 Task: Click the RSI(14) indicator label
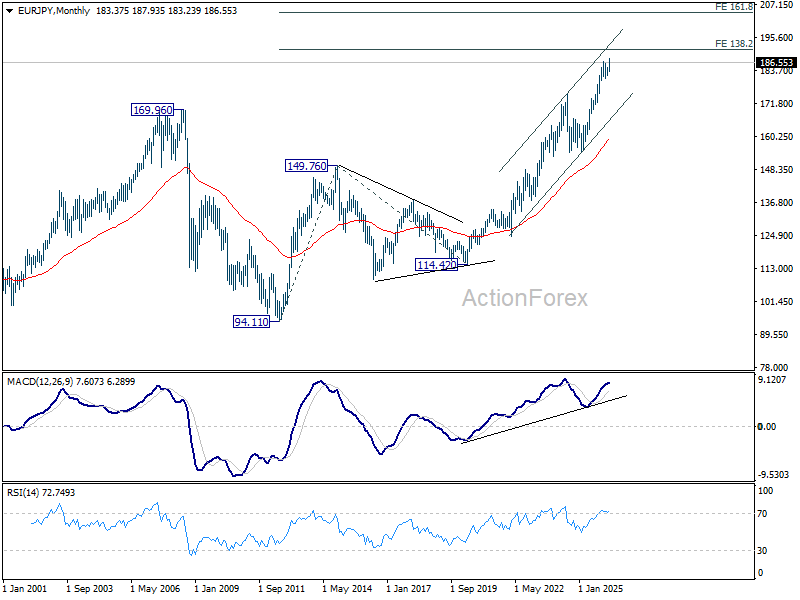pos(21,493)
